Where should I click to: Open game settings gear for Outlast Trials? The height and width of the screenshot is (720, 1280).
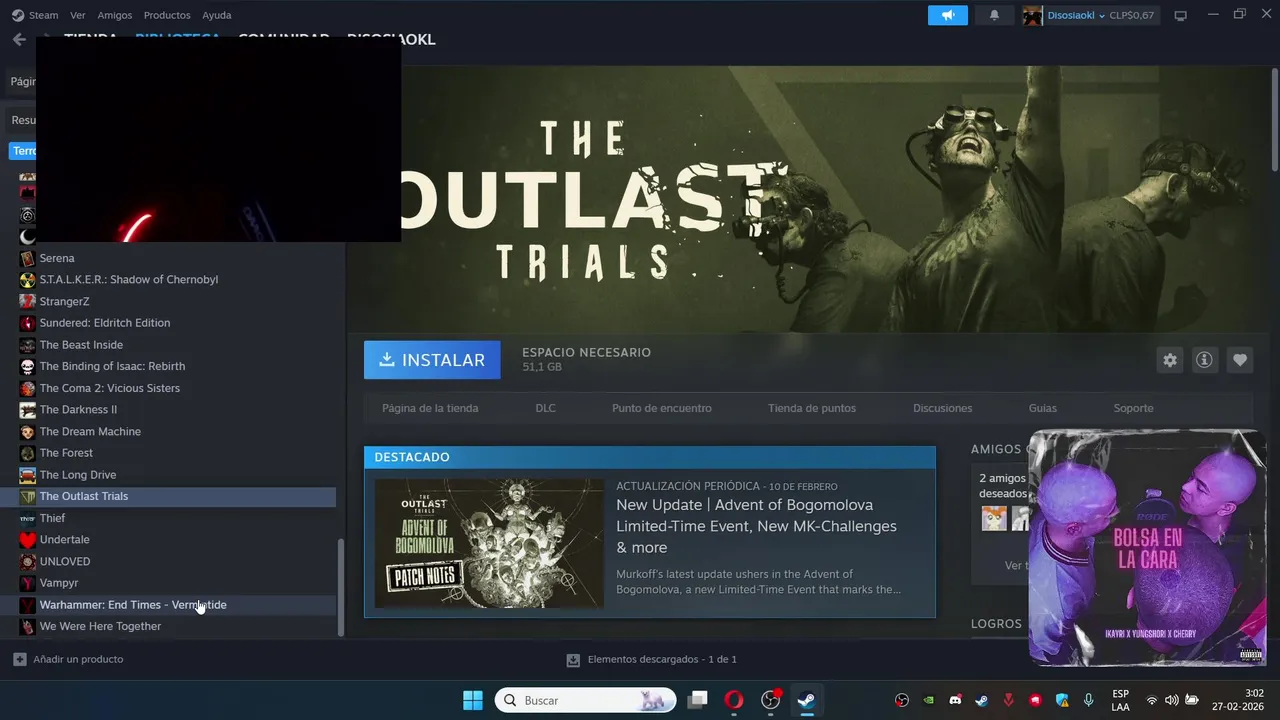click(x=1169, y=360)
